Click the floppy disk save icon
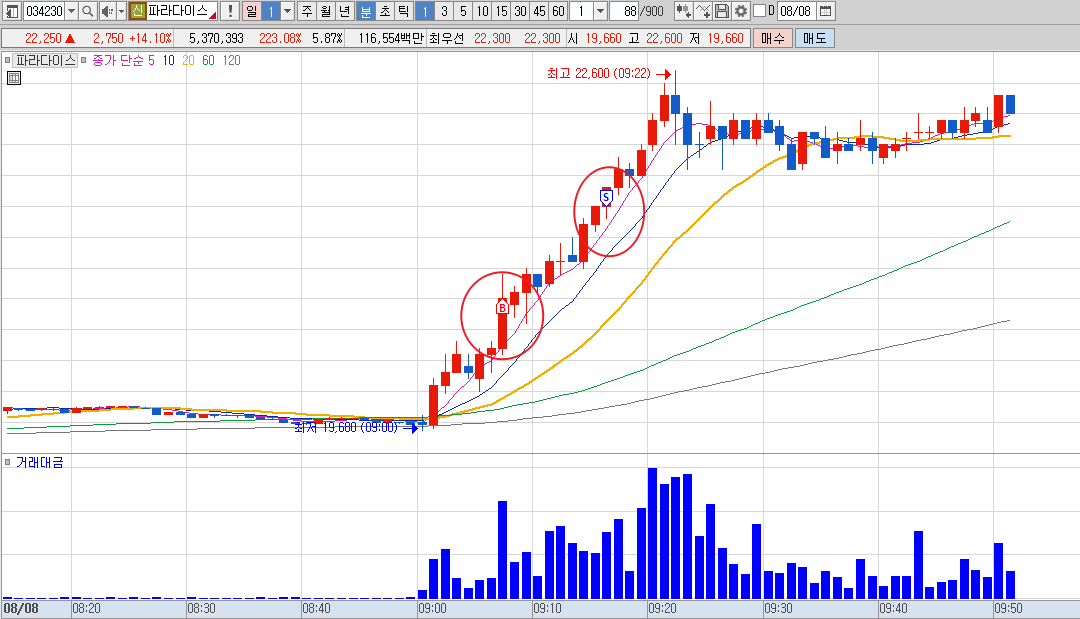 click(x=721, y=11)
